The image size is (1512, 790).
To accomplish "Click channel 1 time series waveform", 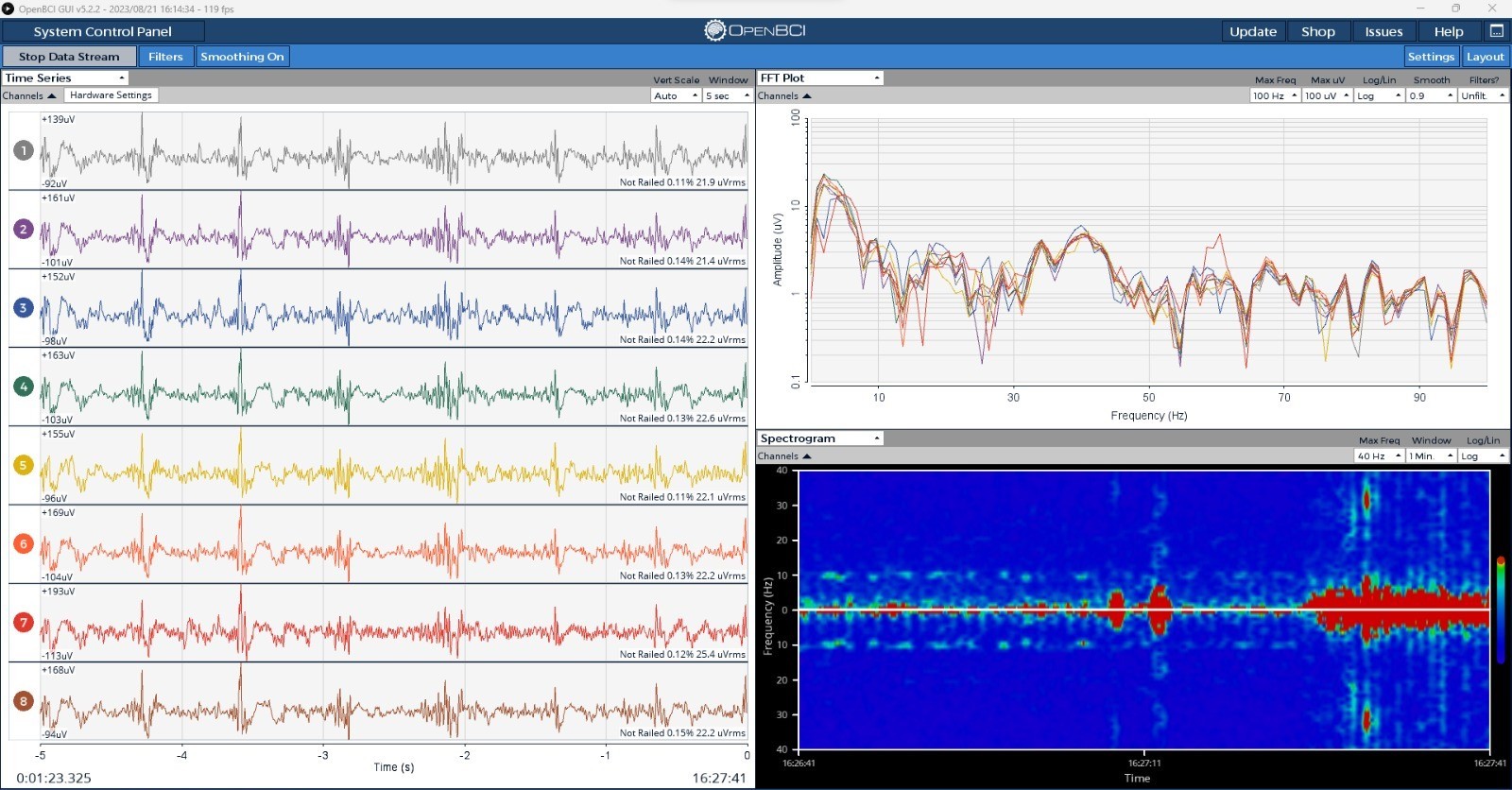I will tap(393, 150).
